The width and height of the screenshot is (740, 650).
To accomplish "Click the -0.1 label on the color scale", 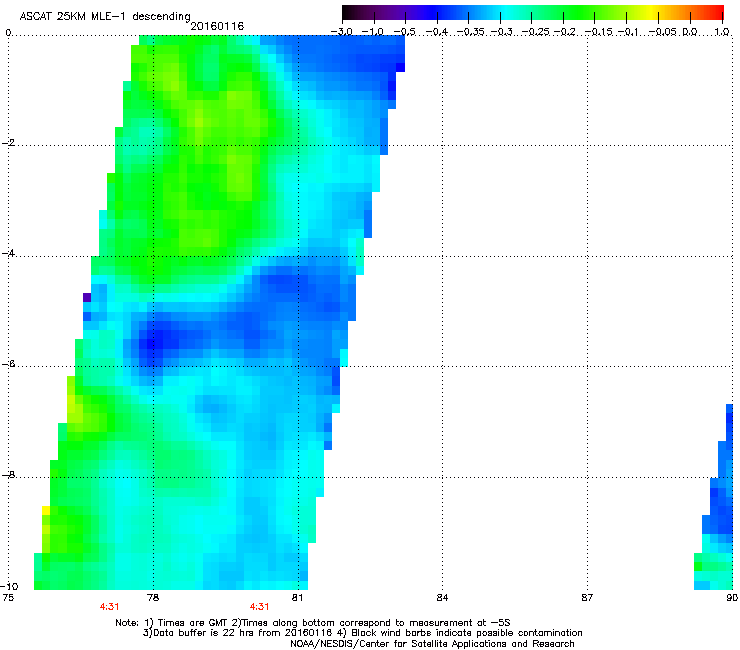I will tap(628, 32).
